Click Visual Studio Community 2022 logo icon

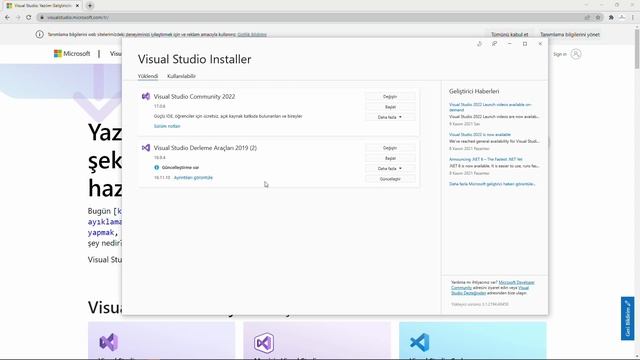coord(146,96)
